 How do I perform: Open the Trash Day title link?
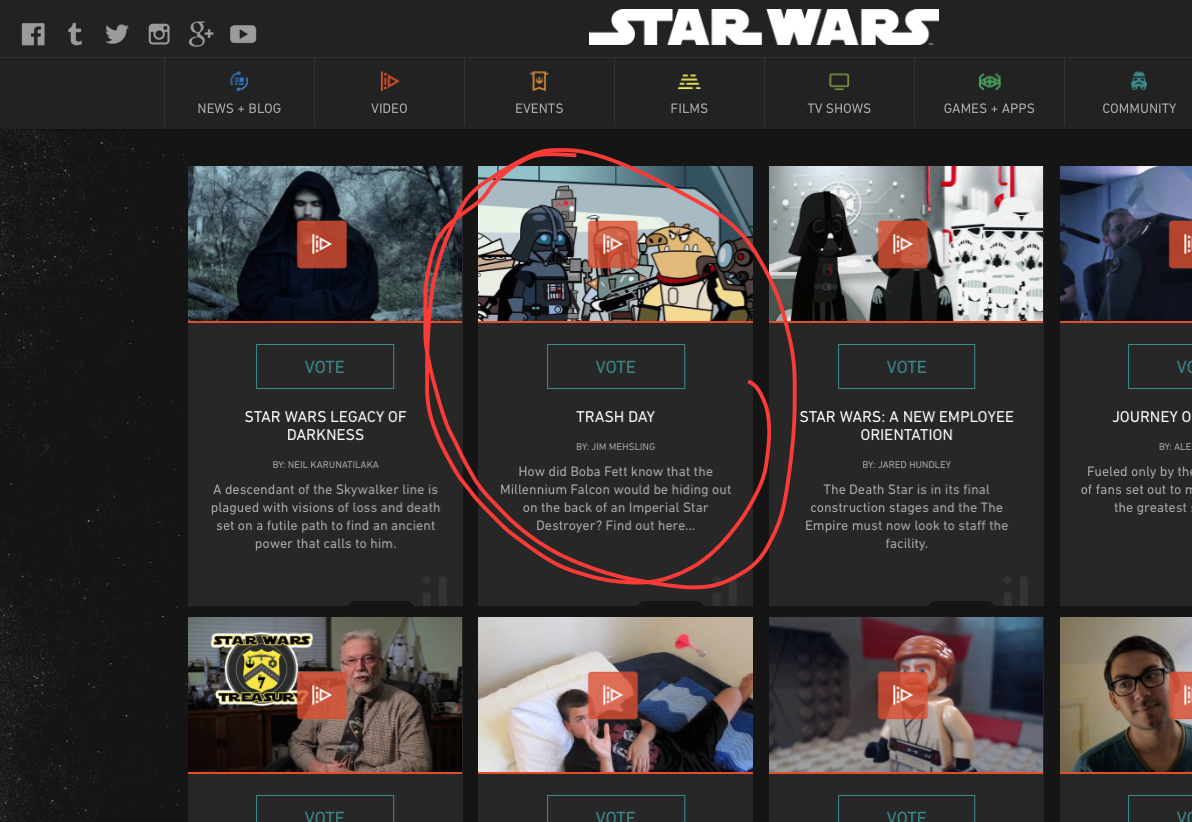click(x=615, y=417)
